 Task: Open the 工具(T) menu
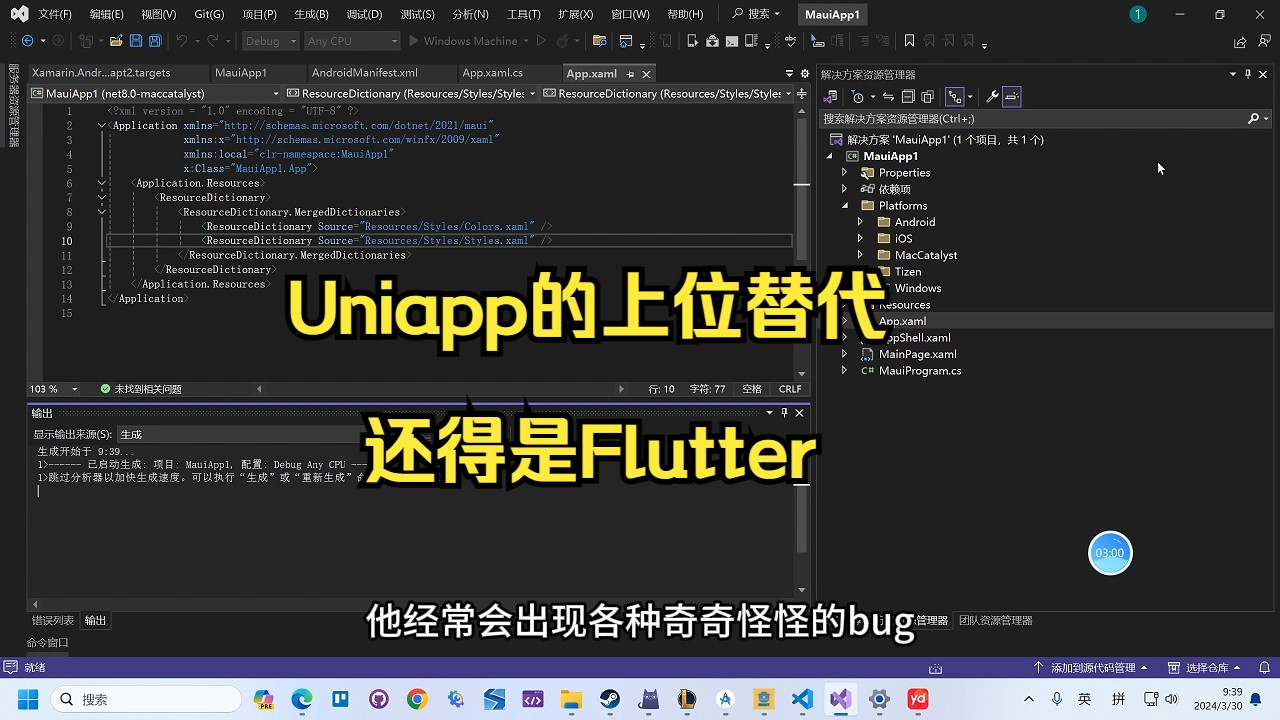coord(523,14)
